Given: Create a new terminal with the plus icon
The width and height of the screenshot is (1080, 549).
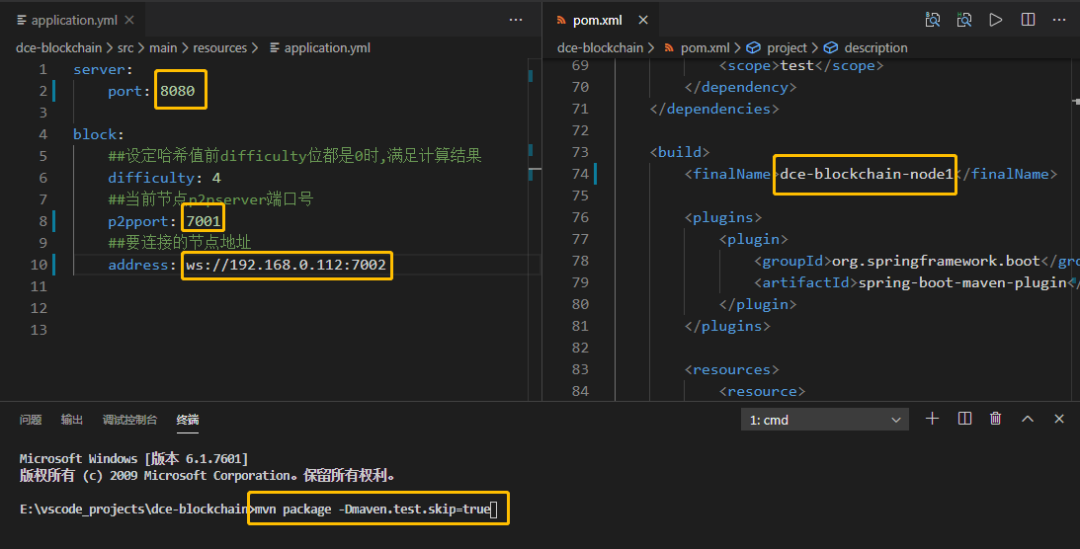Looking at the screenshot, I should (x=932, y=419).
